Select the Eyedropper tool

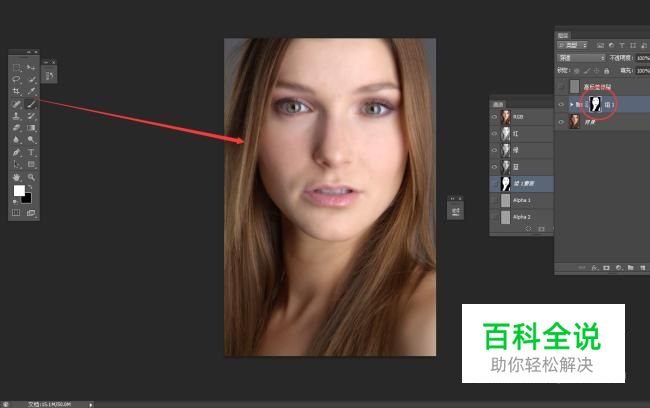tap(31, 91)
